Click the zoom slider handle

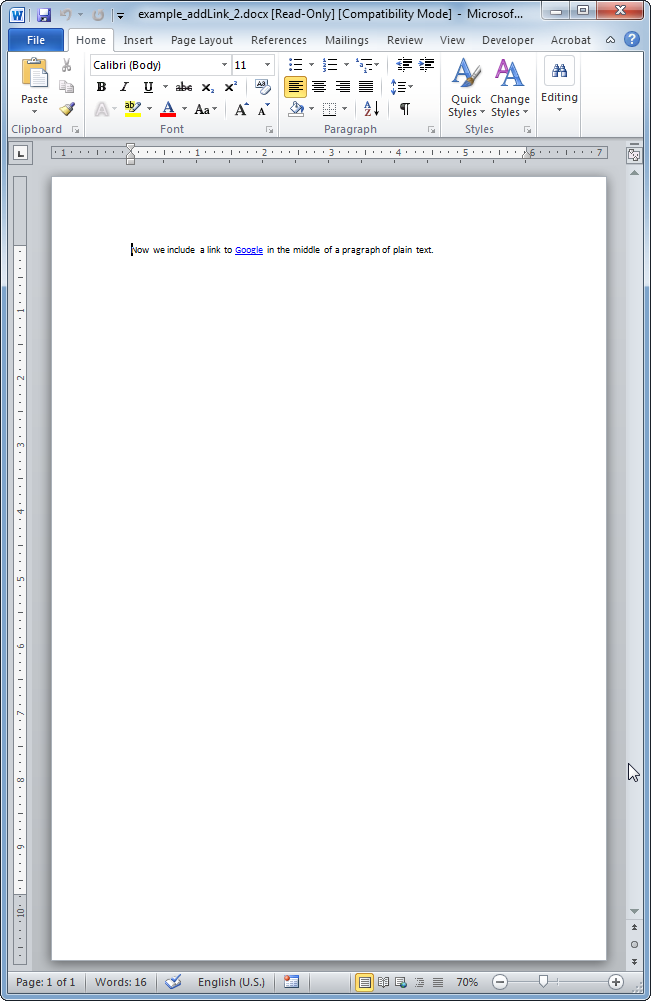tap(543, 982)
